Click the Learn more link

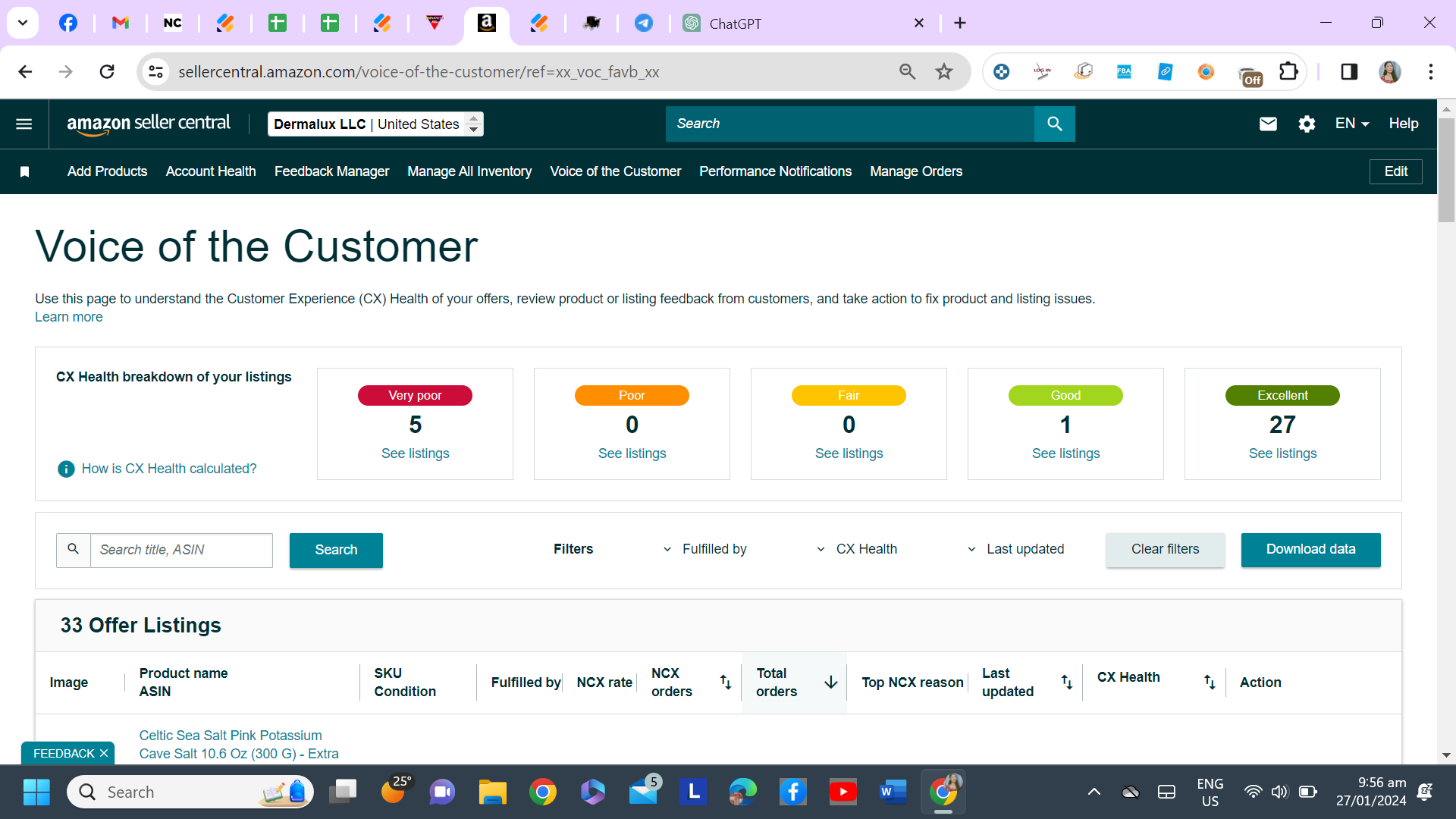pyautogui.click(x=68, y=317)
